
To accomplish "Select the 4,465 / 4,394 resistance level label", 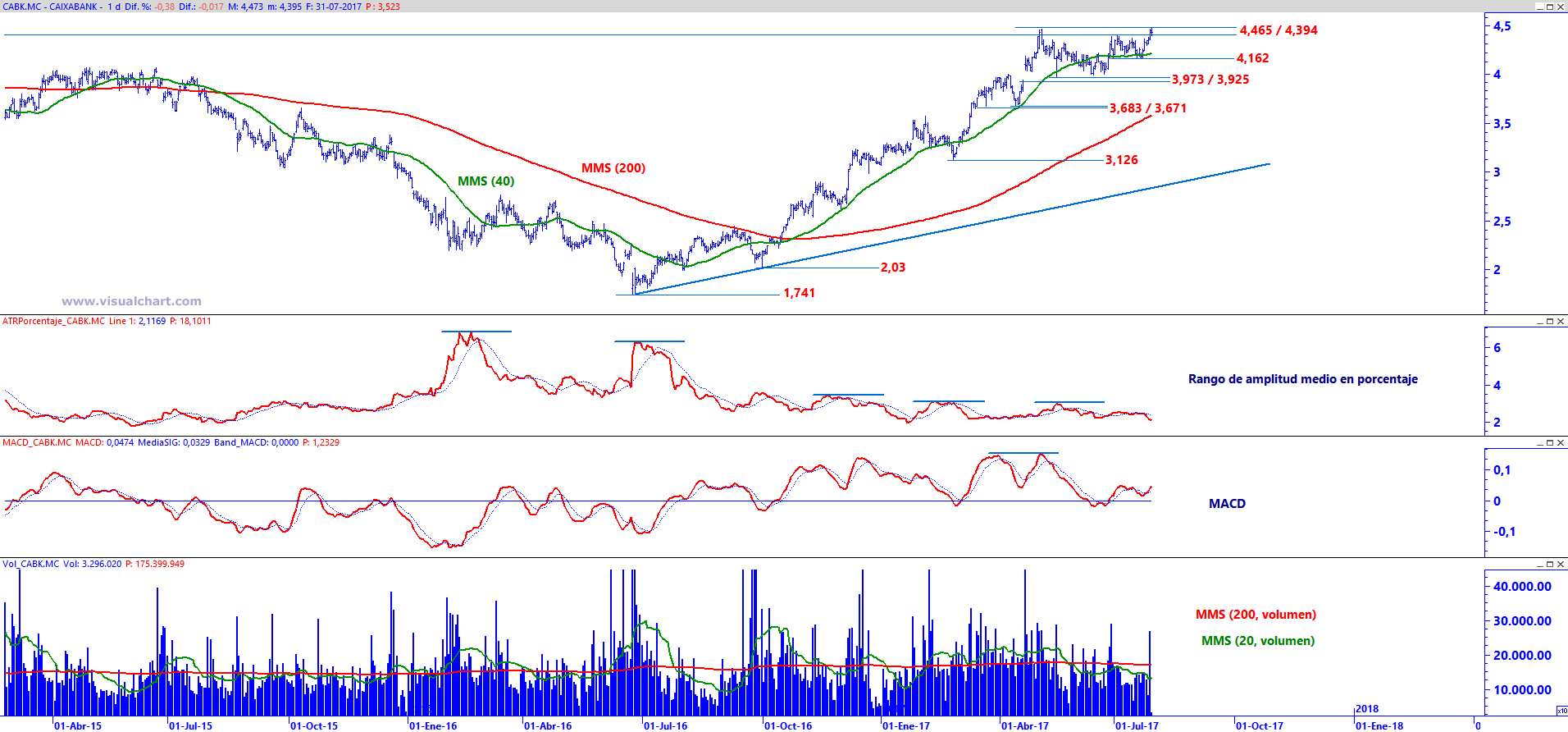I will [1279, 30].
